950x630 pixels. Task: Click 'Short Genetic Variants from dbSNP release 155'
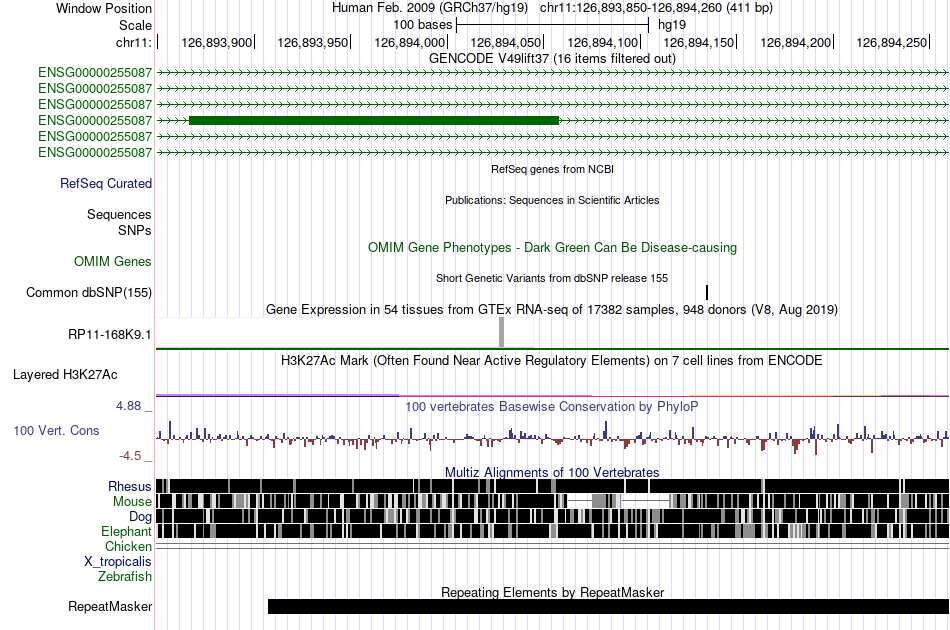(552, 278)
